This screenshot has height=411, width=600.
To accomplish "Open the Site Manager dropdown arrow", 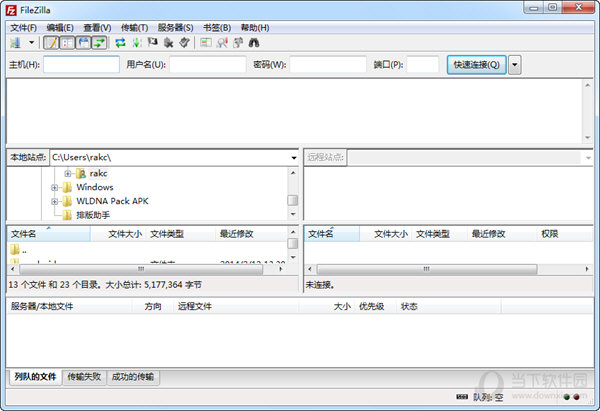I will pyautogui.click(x=31, y=42).
